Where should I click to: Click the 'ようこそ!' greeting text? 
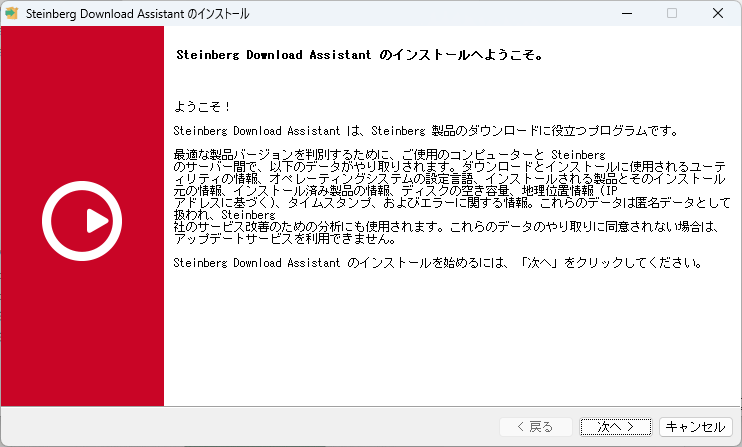coord(202,106)
